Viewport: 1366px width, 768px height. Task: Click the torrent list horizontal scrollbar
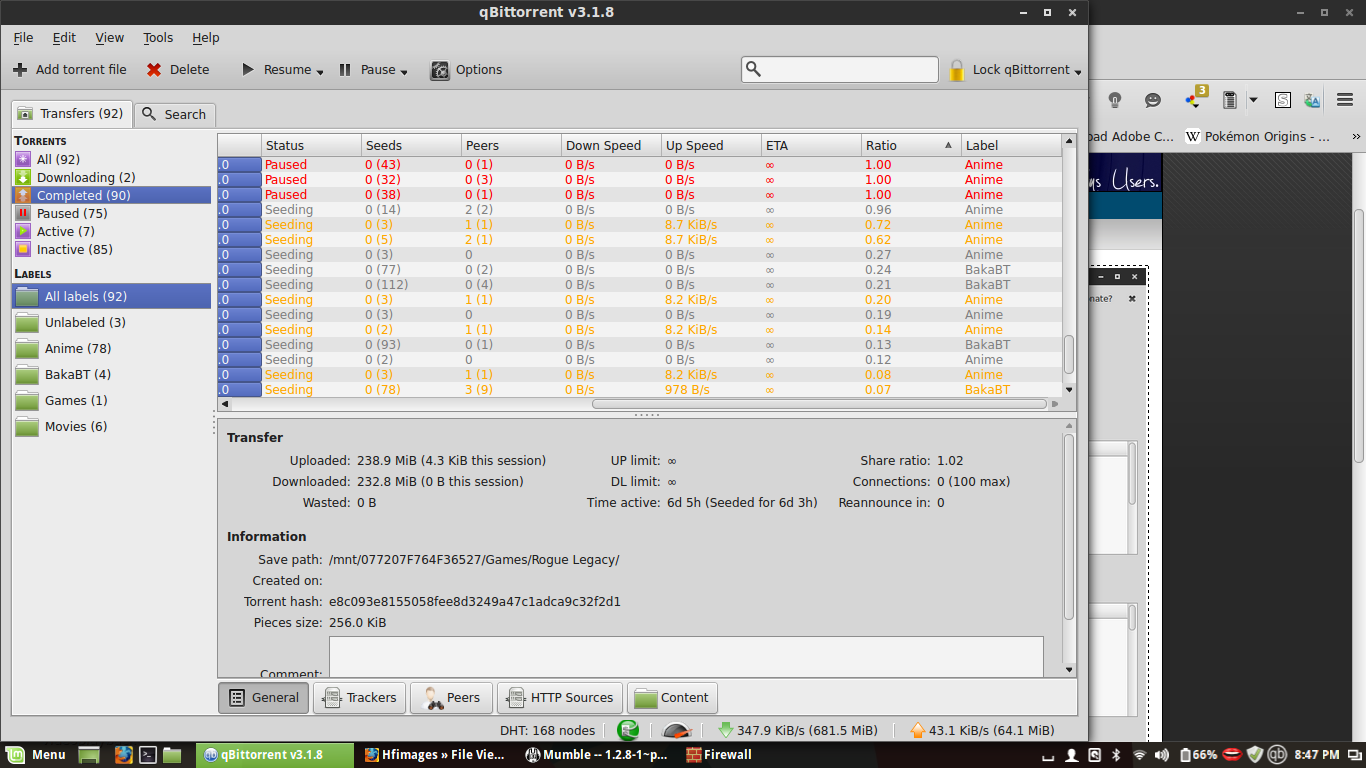pyautogui.click(x=819, y=404)
